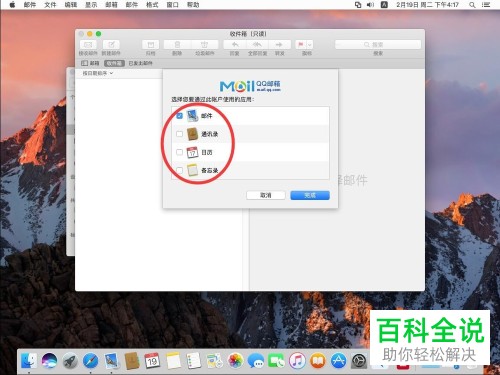Open Calendar from the Dock
Image resolution: width=500 pixels, height=375 pixels.
152,361
